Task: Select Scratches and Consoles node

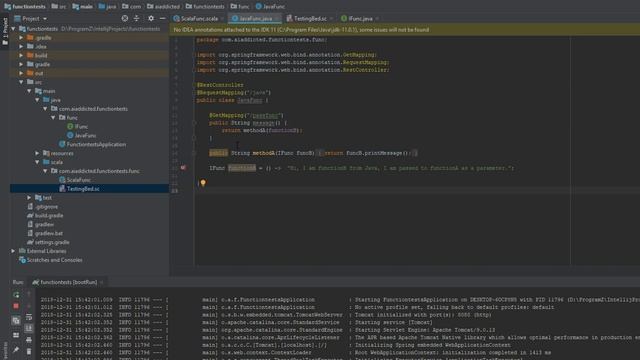Action: [51, 260]
